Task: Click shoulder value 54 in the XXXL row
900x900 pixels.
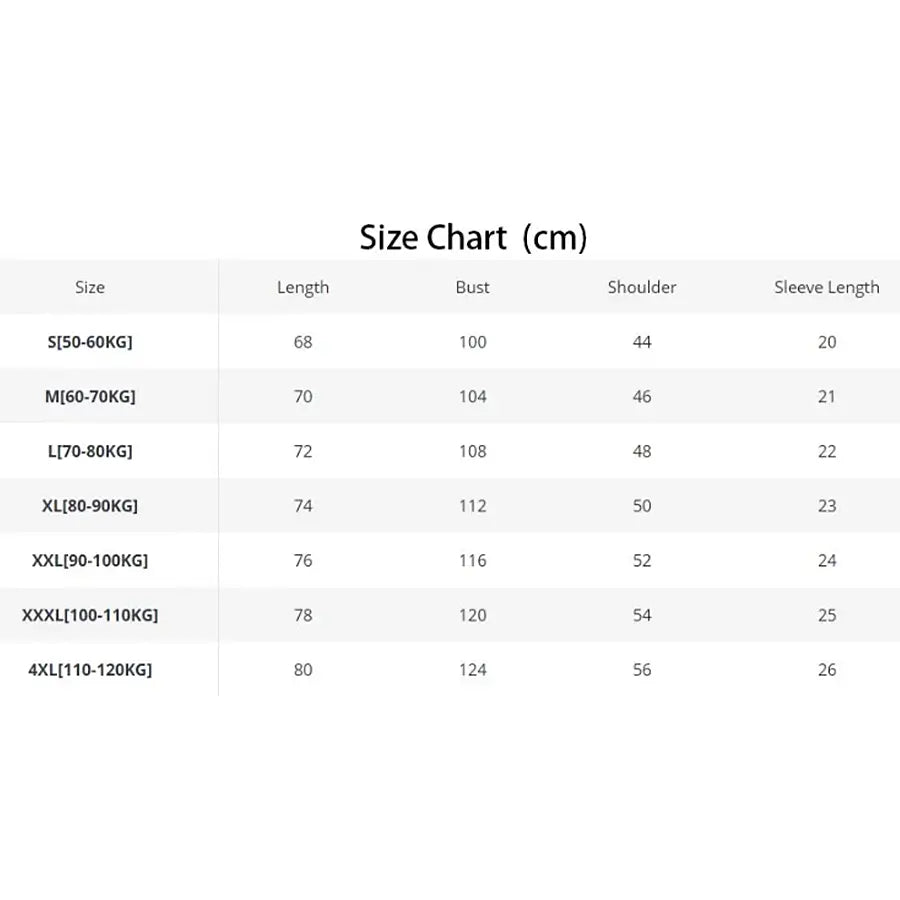Action: pos(642,615)
